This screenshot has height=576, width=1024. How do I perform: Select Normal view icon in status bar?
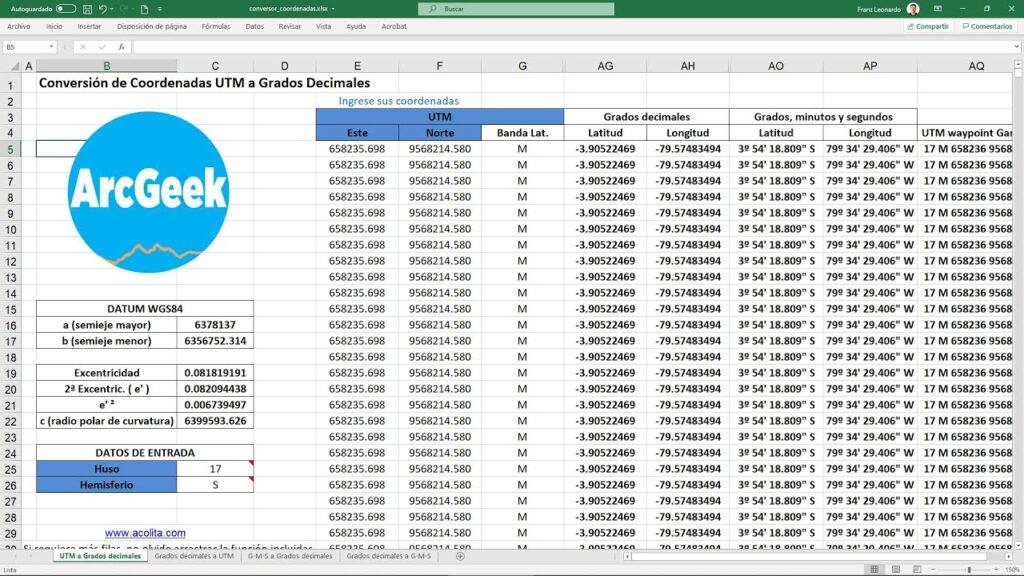coord(876,569)
